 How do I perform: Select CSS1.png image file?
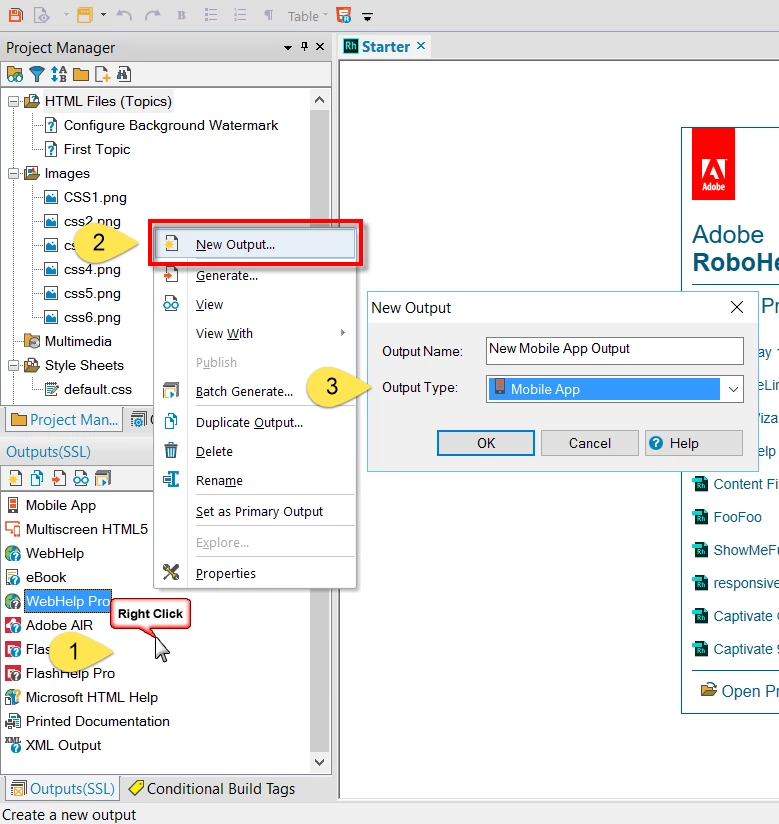(95, 198)
